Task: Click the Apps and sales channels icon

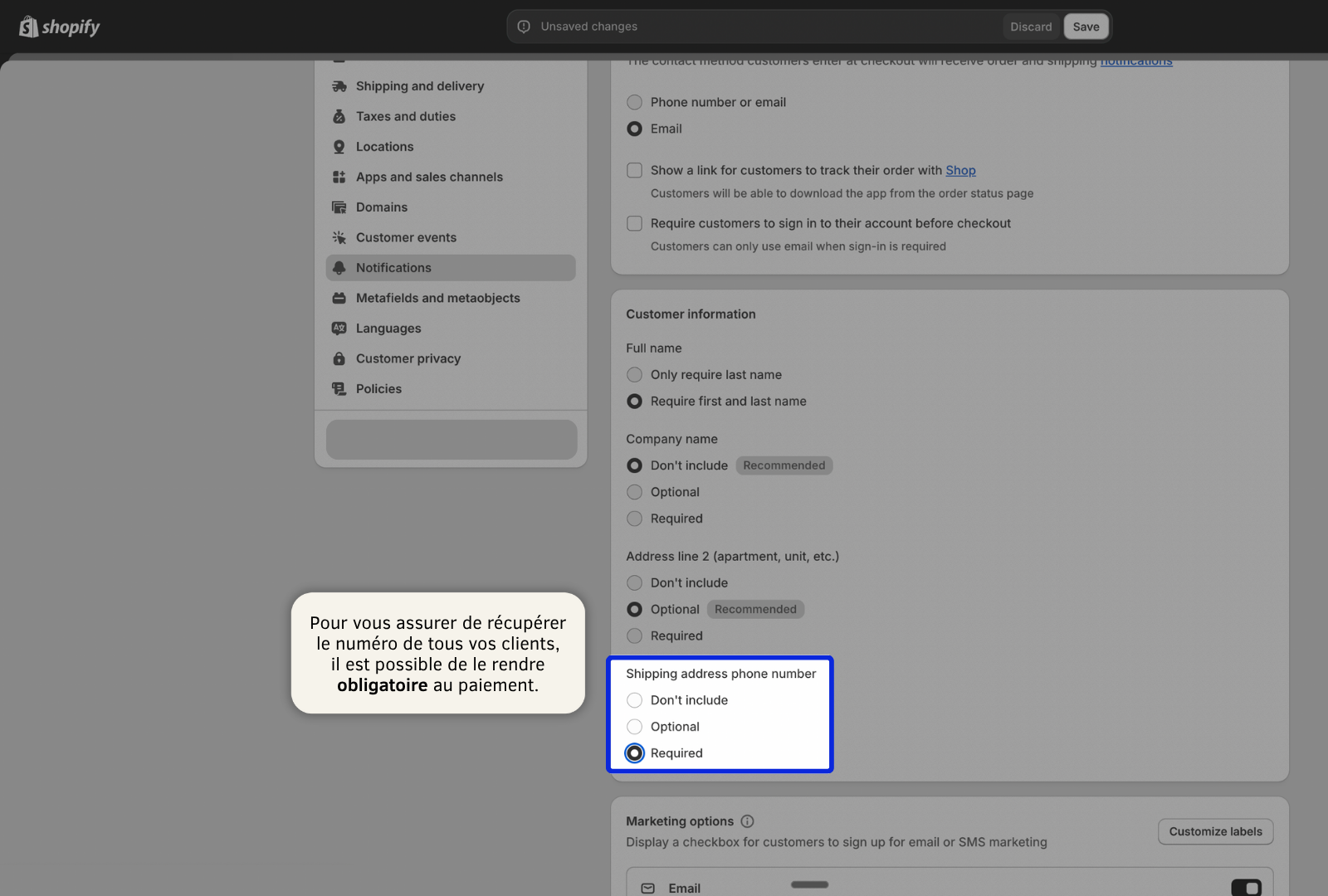Action: 339,178
